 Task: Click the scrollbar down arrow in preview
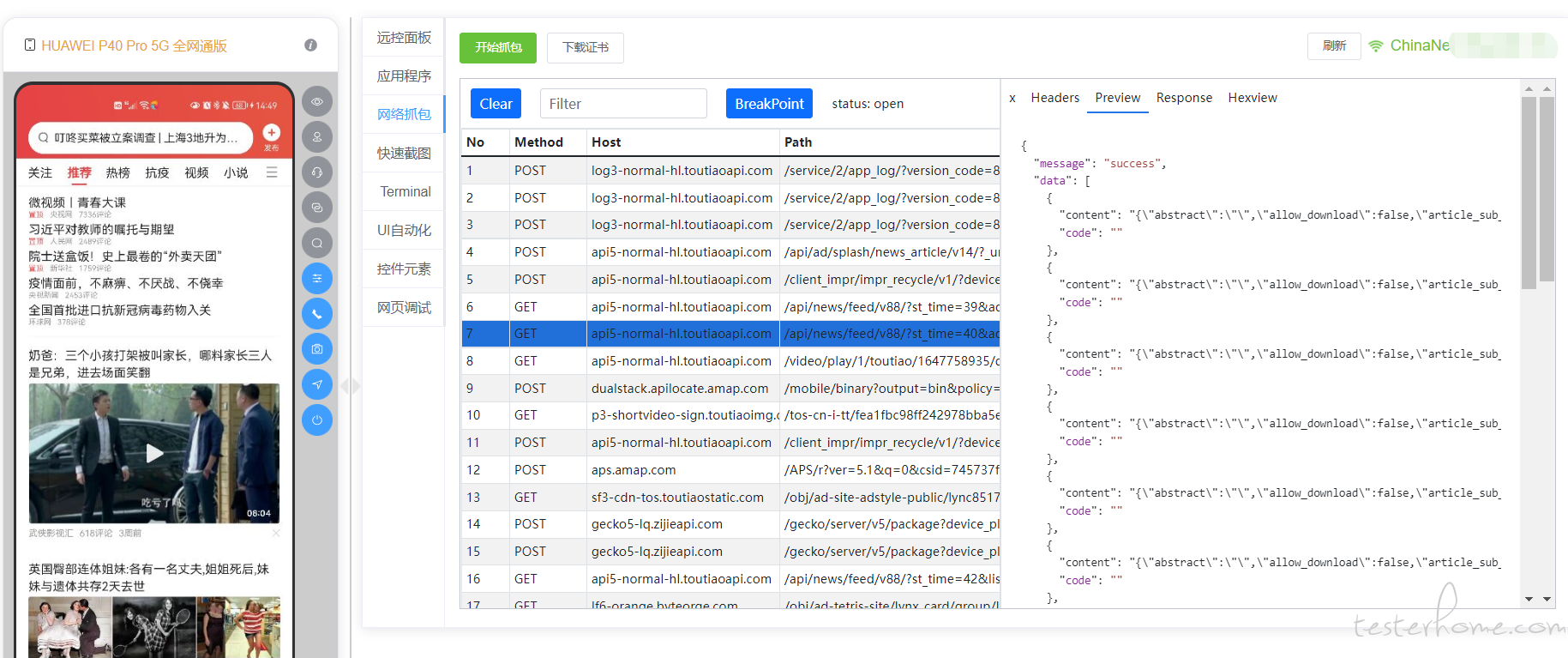coord(1529,599)
